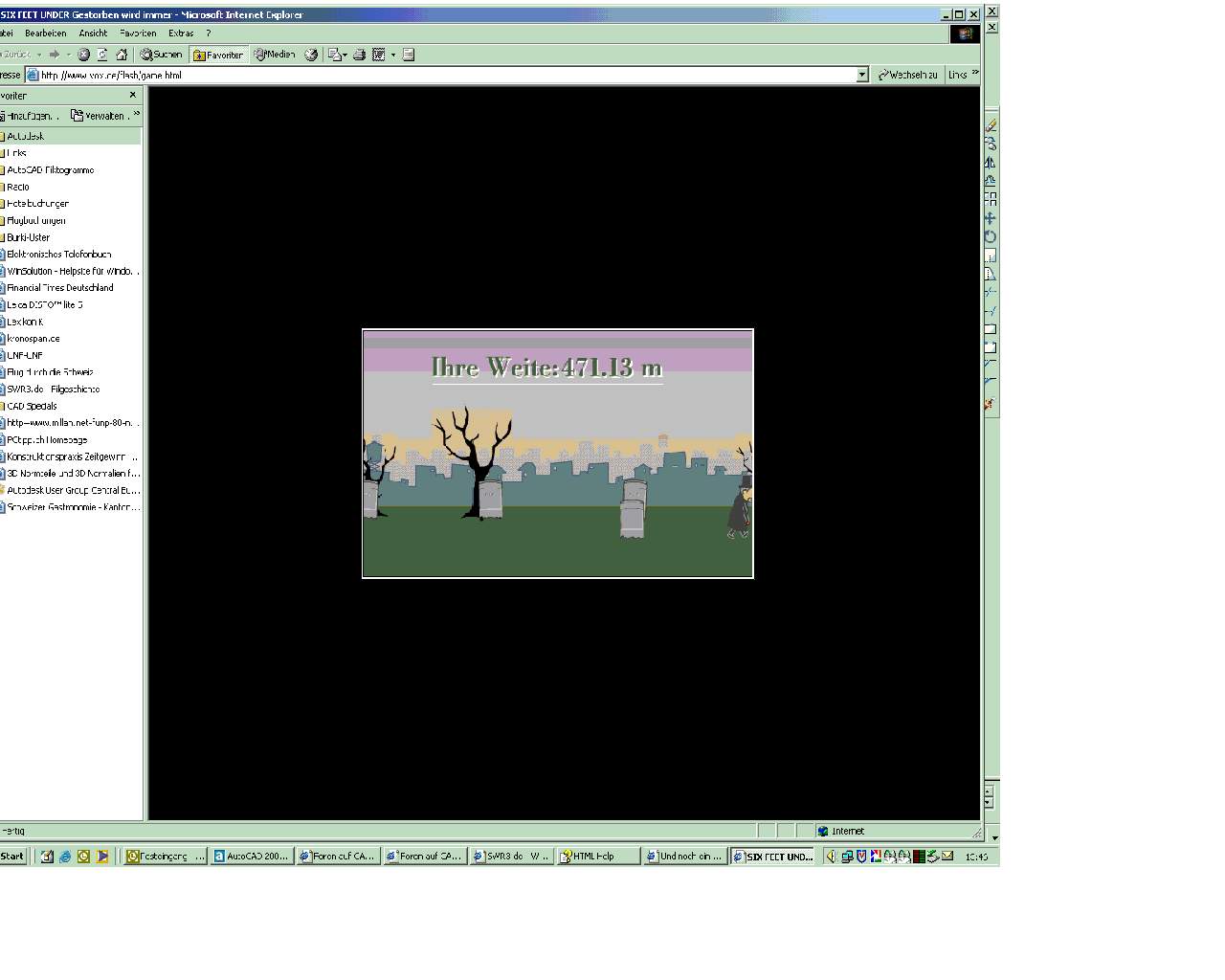The width and height of the screenshot is (1225, 980).
Task: Open the ? help menu
Action: pyautogui.click(x=208, y=33)
